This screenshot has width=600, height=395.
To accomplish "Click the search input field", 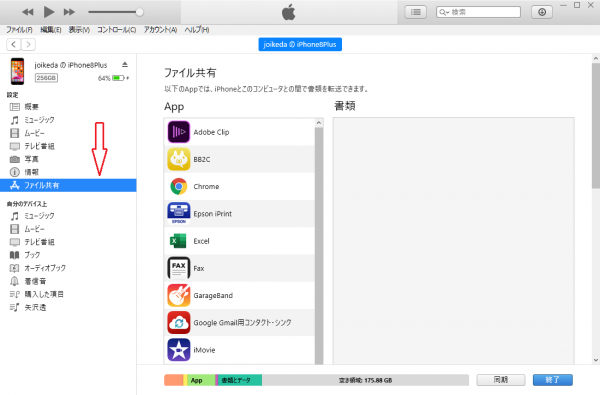I will (478, 12).
